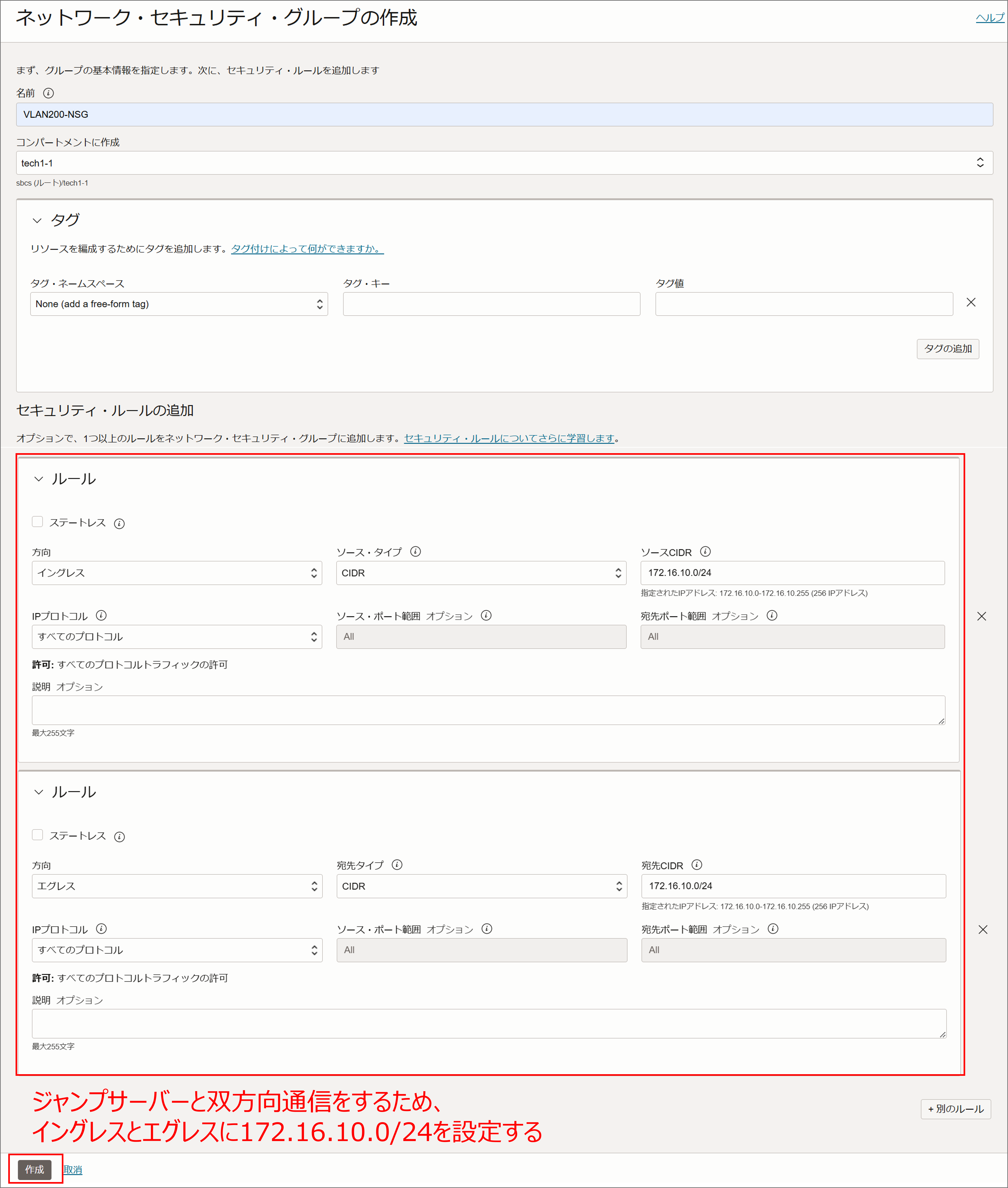Open the コンパートメントに作成 dropdown showing tech1-1
Image resolution: width=1008 pixels, height=1188 pixels.
pos(504,163)
